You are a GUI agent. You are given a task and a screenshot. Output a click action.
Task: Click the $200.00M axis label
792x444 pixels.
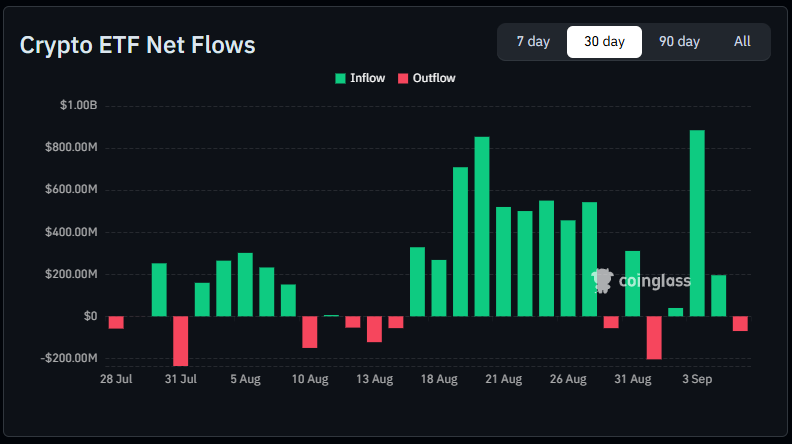coord(71,274)
